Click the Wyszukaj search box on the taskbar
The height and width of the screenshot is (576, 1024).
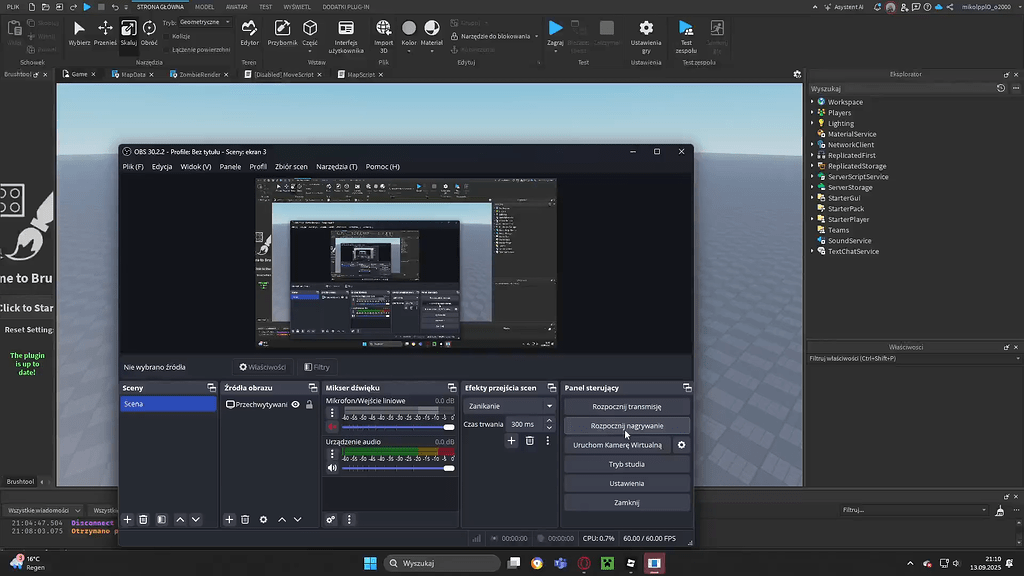pyautogui.click(x=440, y=562)
